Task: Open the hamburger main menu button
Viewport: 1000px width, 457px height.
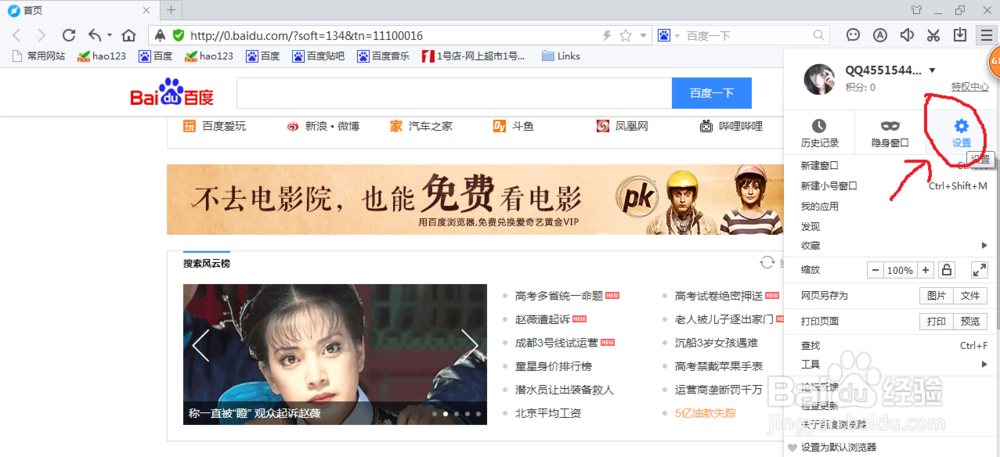Action: 985,35
